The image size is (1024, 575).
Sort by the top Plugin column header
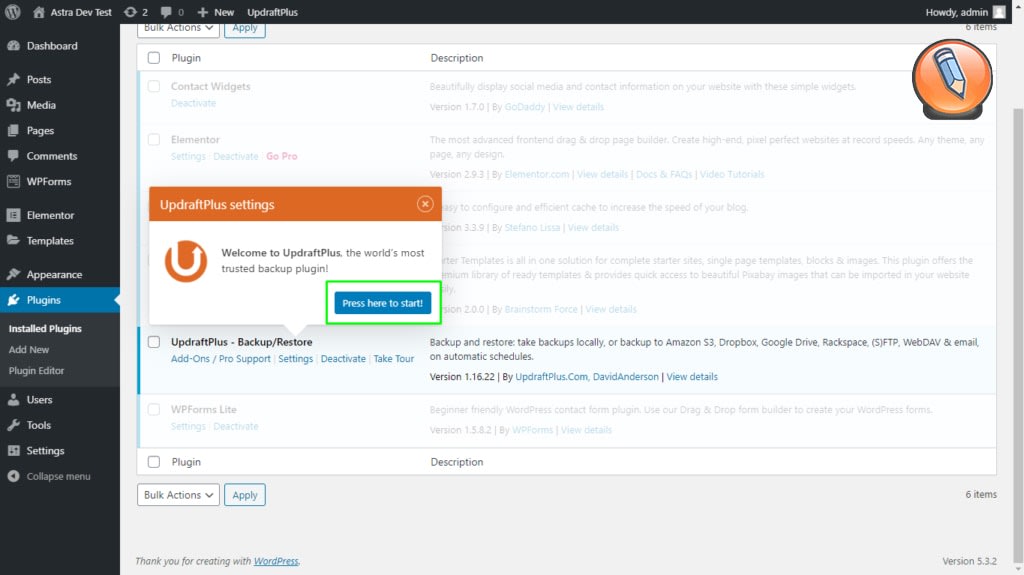pos(186,58)
